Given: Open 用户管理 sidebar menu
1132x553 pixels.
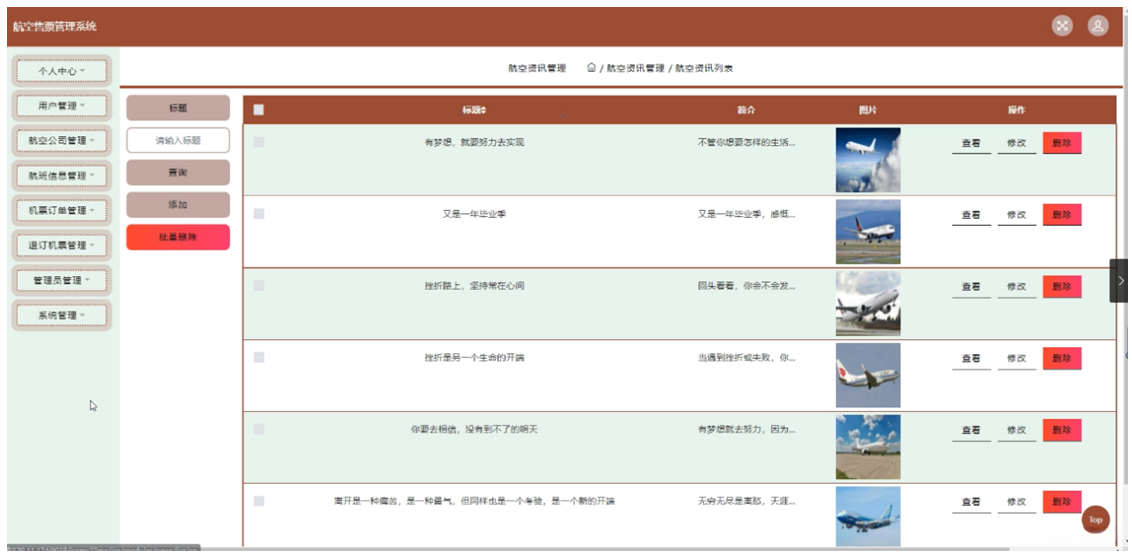Looking at the screenshot, I should [x=62, y=106].
